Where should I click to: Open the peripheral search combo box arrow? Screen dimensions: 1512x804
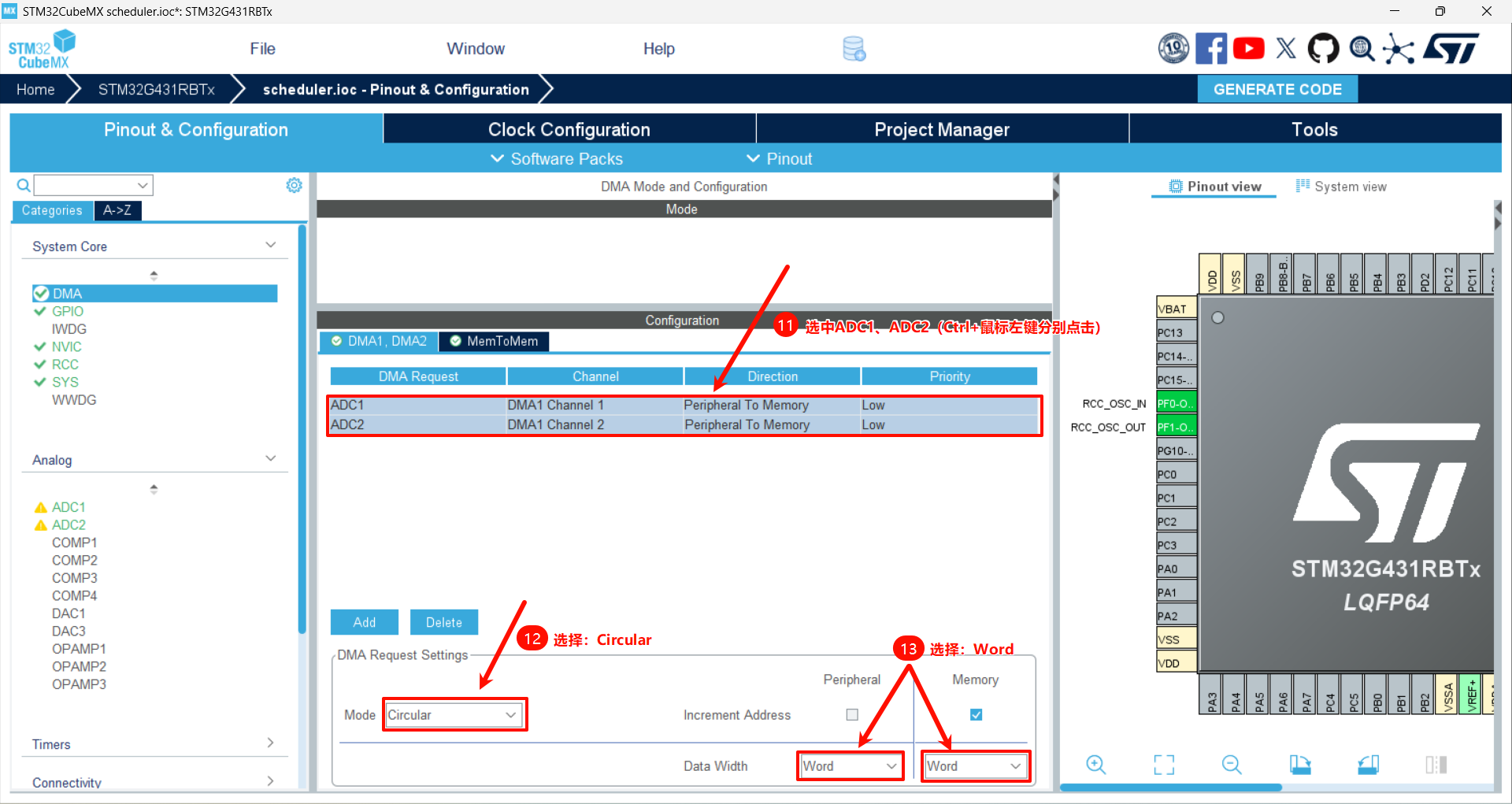(143, 185)
